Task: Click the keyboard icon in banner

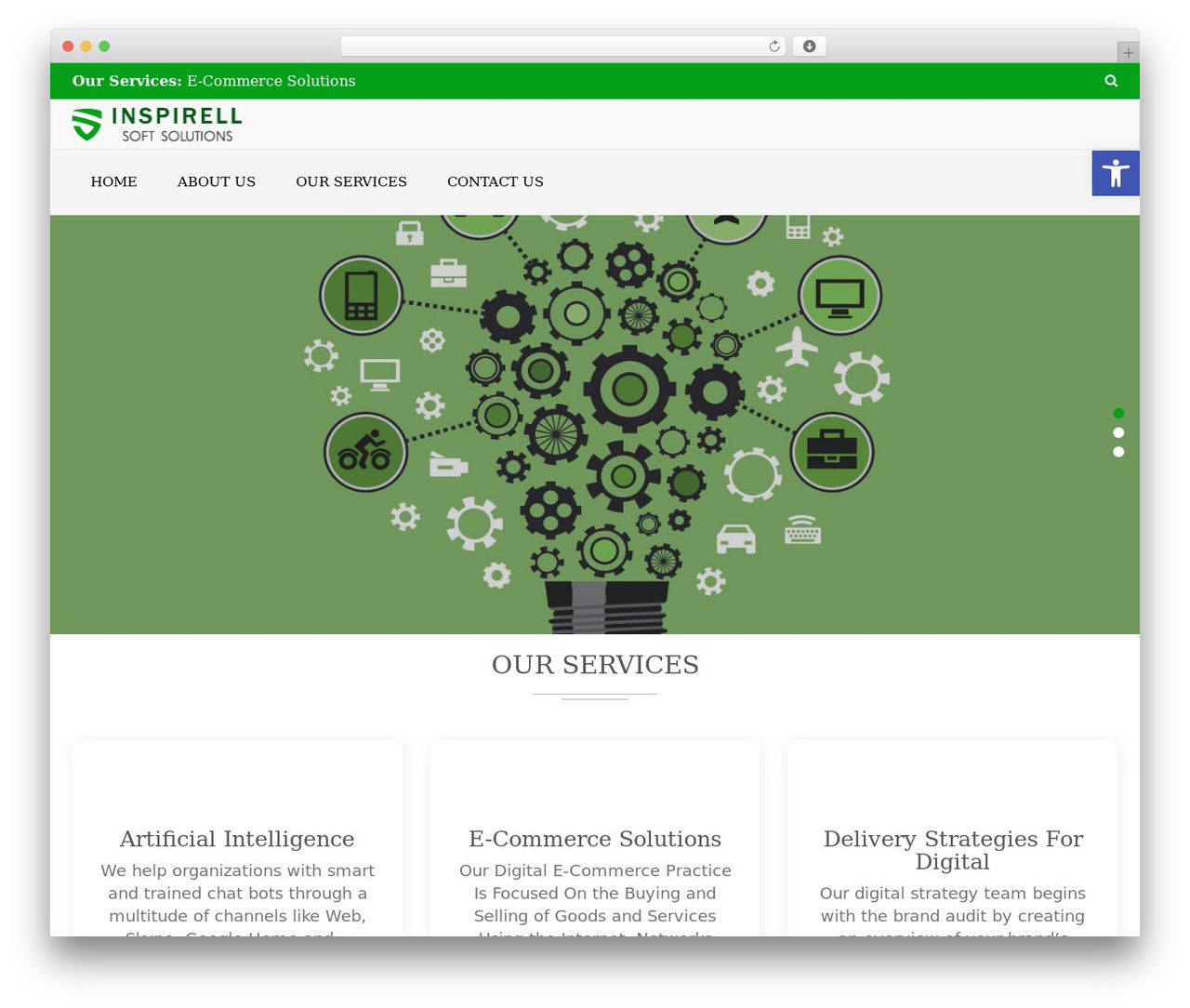Action: coord(803,529)
